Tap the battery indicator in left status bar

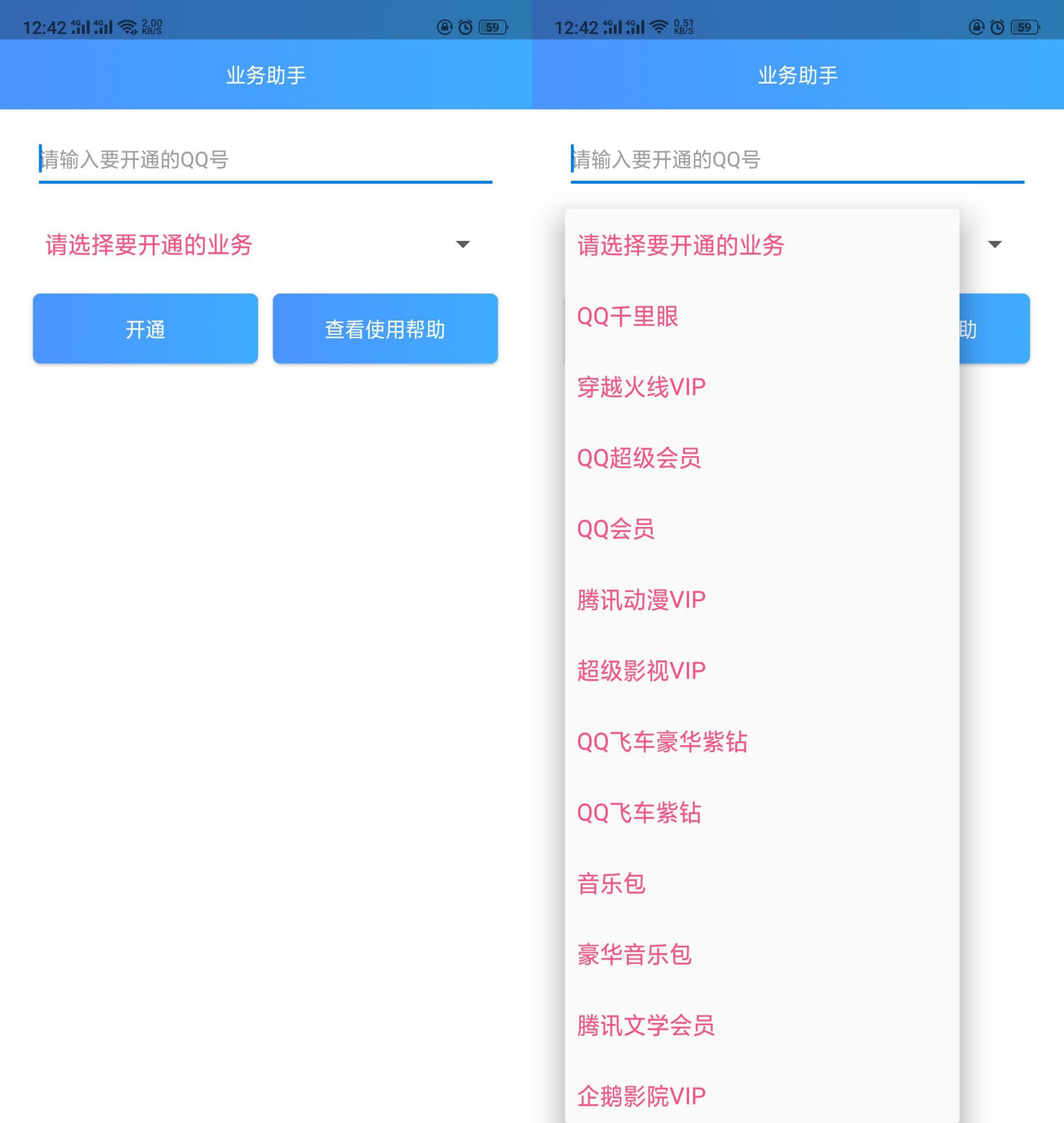click(493, 27)
